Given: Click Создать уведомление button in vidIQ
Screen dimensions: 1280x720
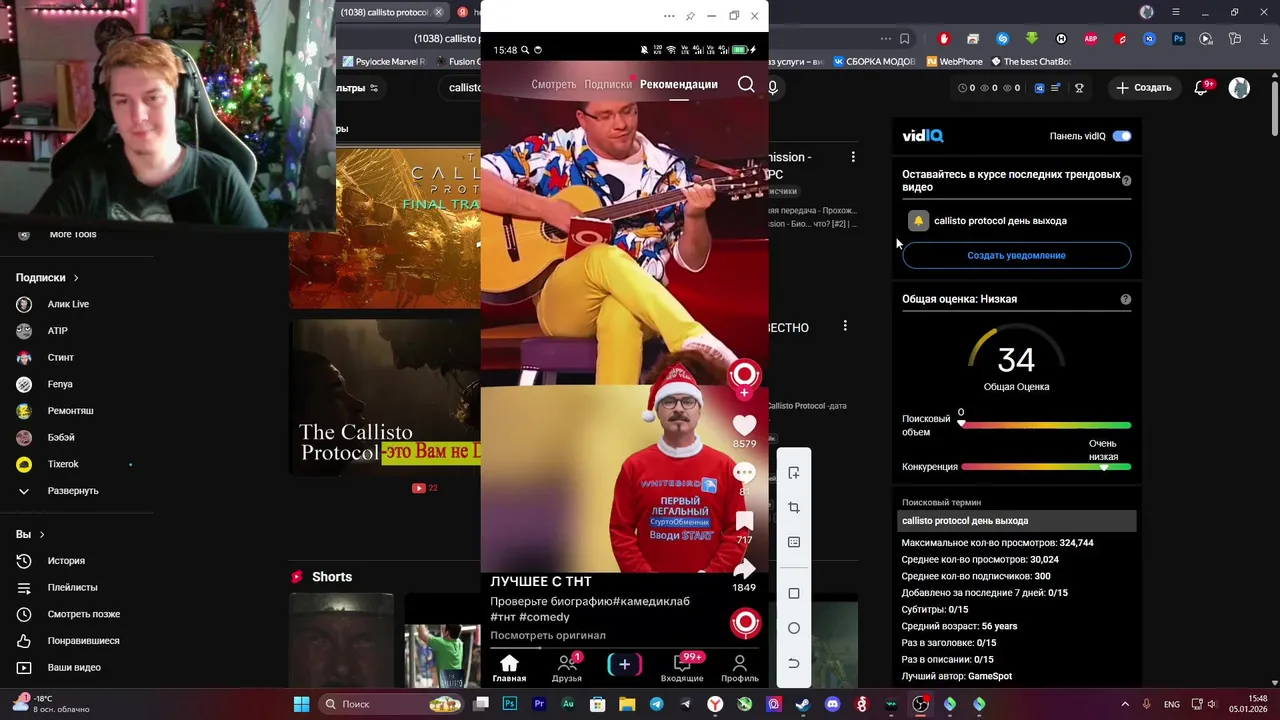Looking at the screenshot, I should point(1016,255).
